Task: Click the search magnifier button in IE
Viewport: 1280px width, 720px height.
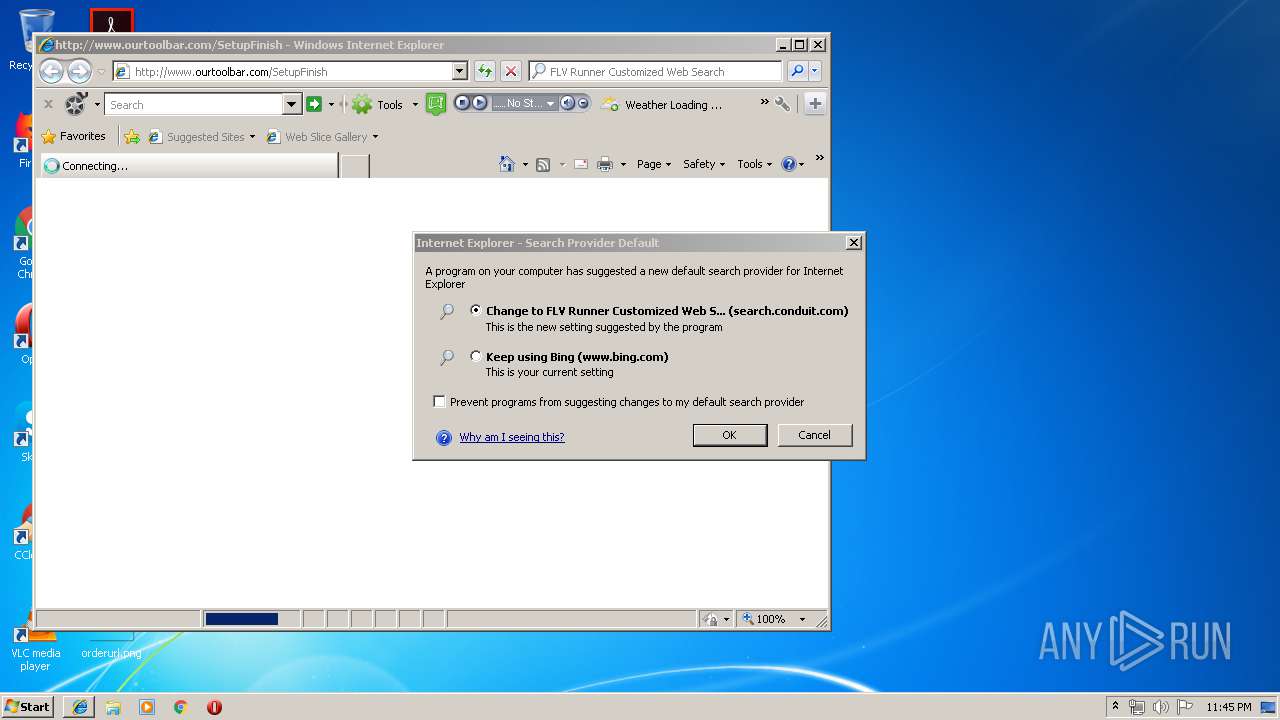Action: 797,71
